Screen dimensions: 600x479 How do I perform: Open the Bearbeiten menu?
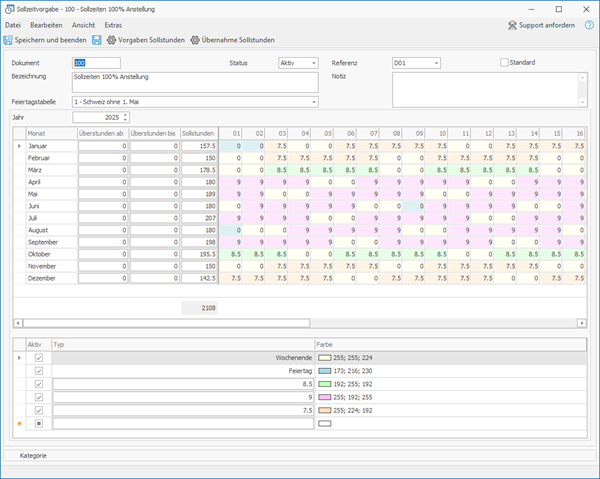tap(46, 25)
